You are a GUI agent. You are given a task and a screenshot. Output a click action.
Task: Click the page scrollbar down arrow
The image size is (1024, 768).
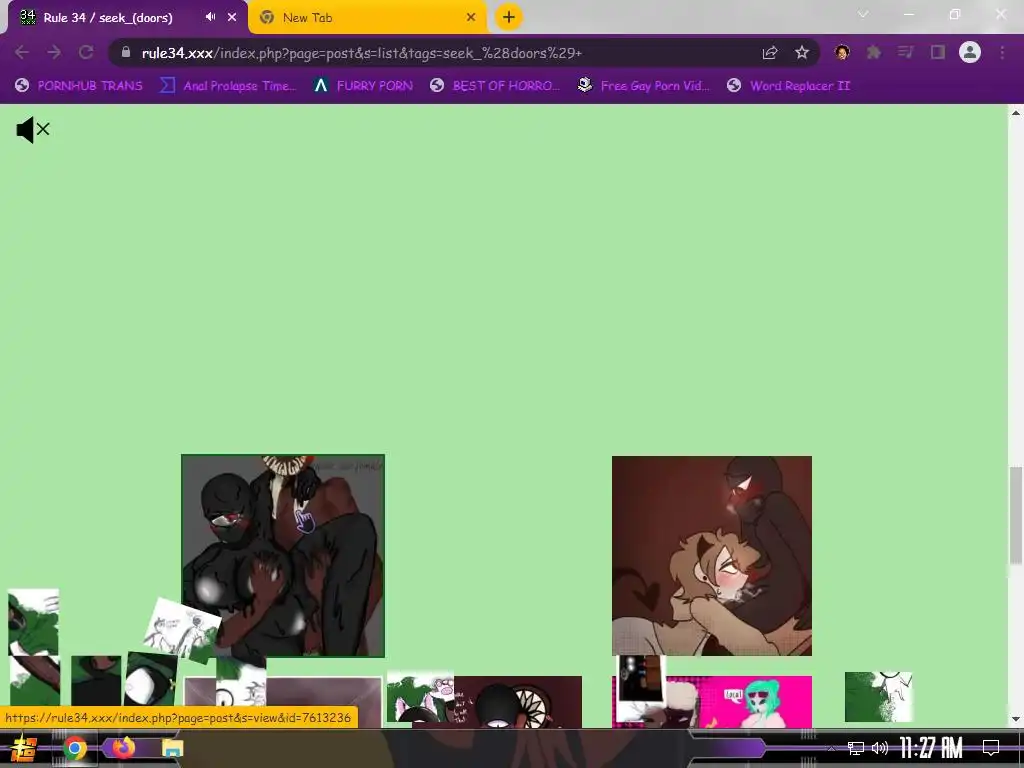[x=1016, y=720]
